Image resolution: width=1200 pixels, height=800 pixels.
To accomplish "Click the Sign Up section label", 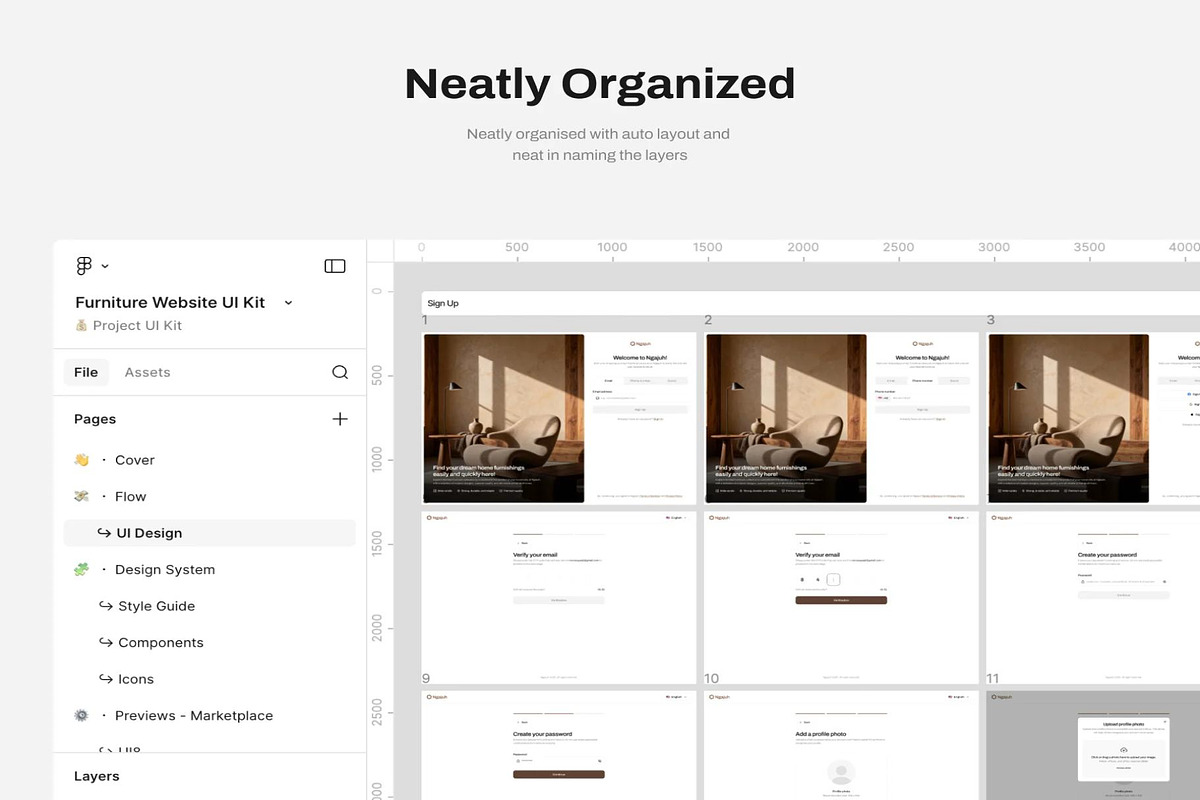I will click(x=443, y=303).
